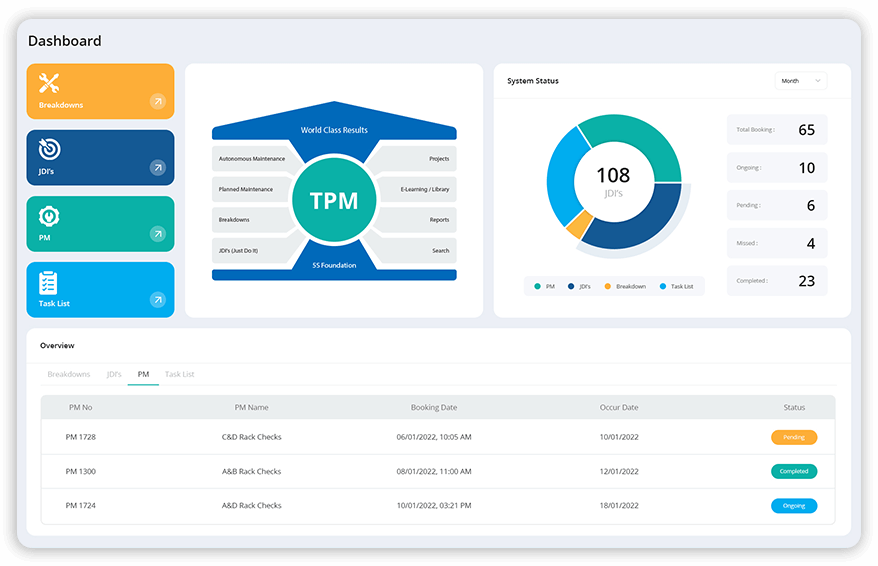Open Task List via its arrow icon
This screenshot has height=566, width=878.
click(x=157, y=300)
